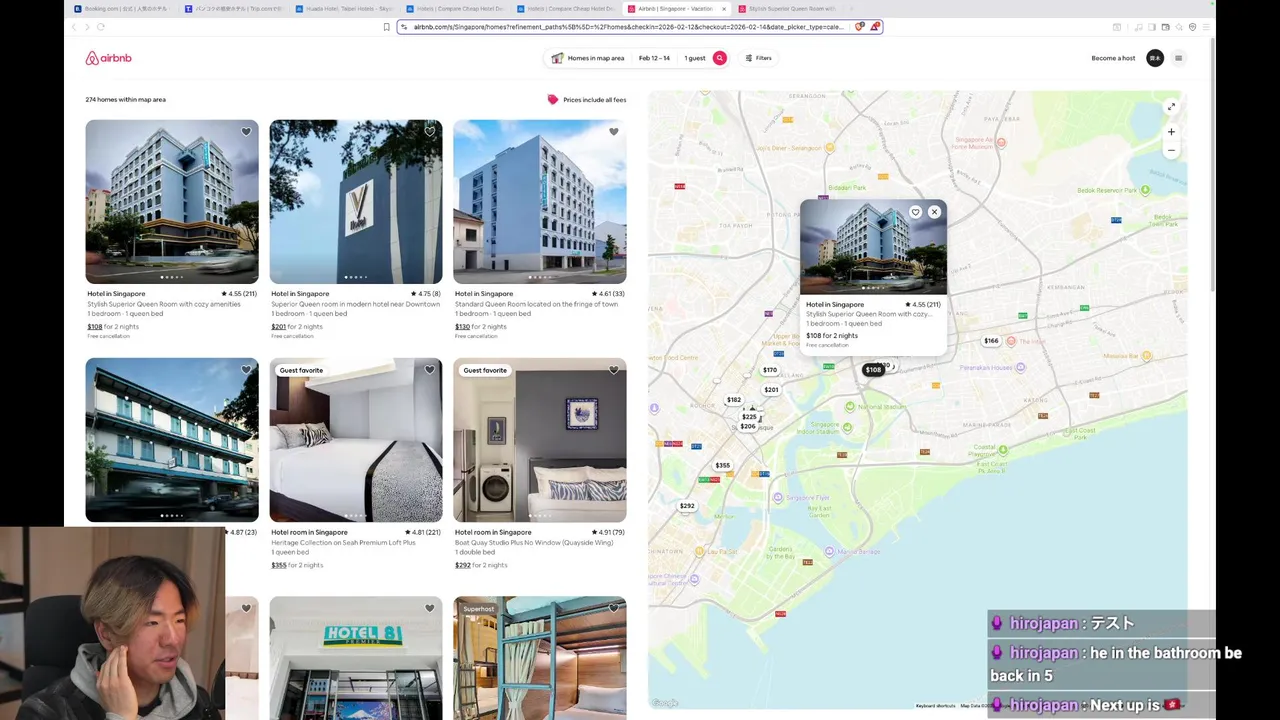Open Homes in map area search field
1280x720 pixels.
588,58
